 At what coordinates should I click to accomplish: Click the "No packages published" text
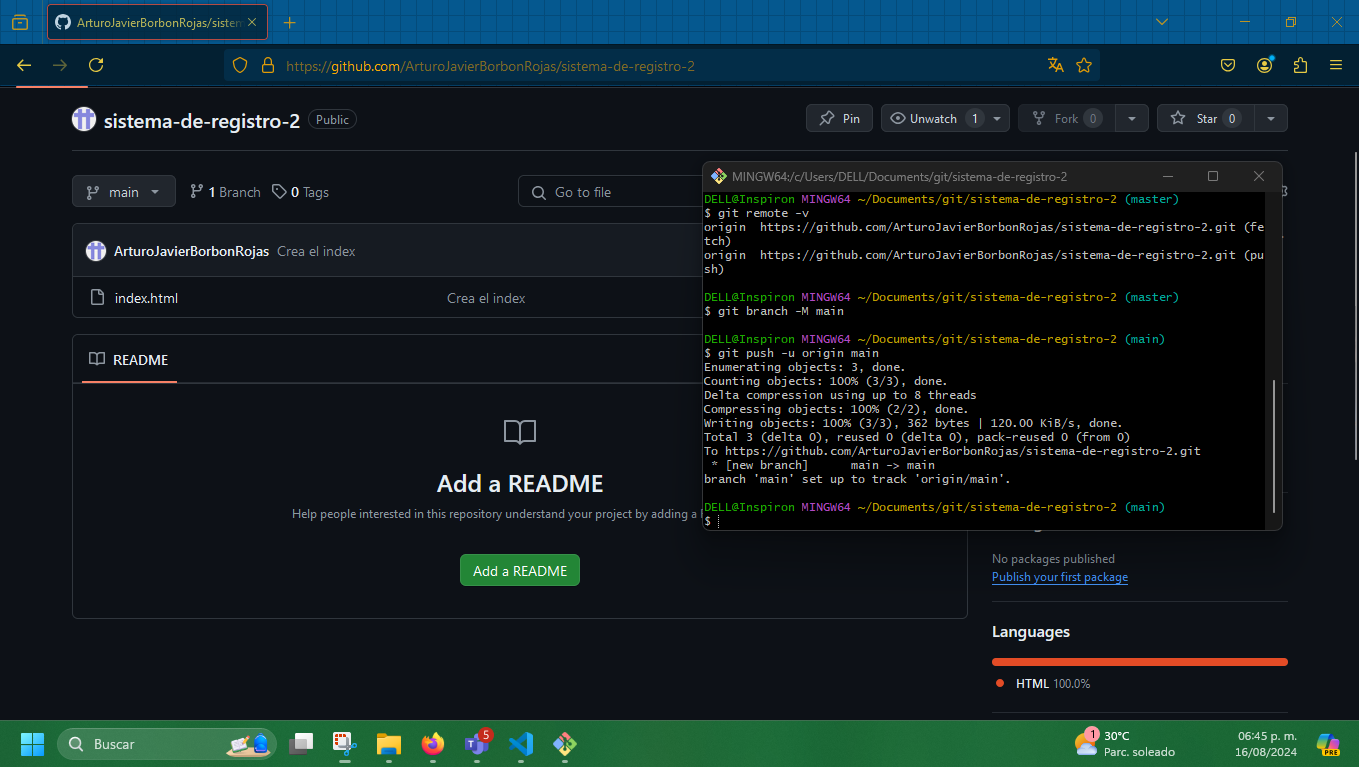click(1053, 559)
